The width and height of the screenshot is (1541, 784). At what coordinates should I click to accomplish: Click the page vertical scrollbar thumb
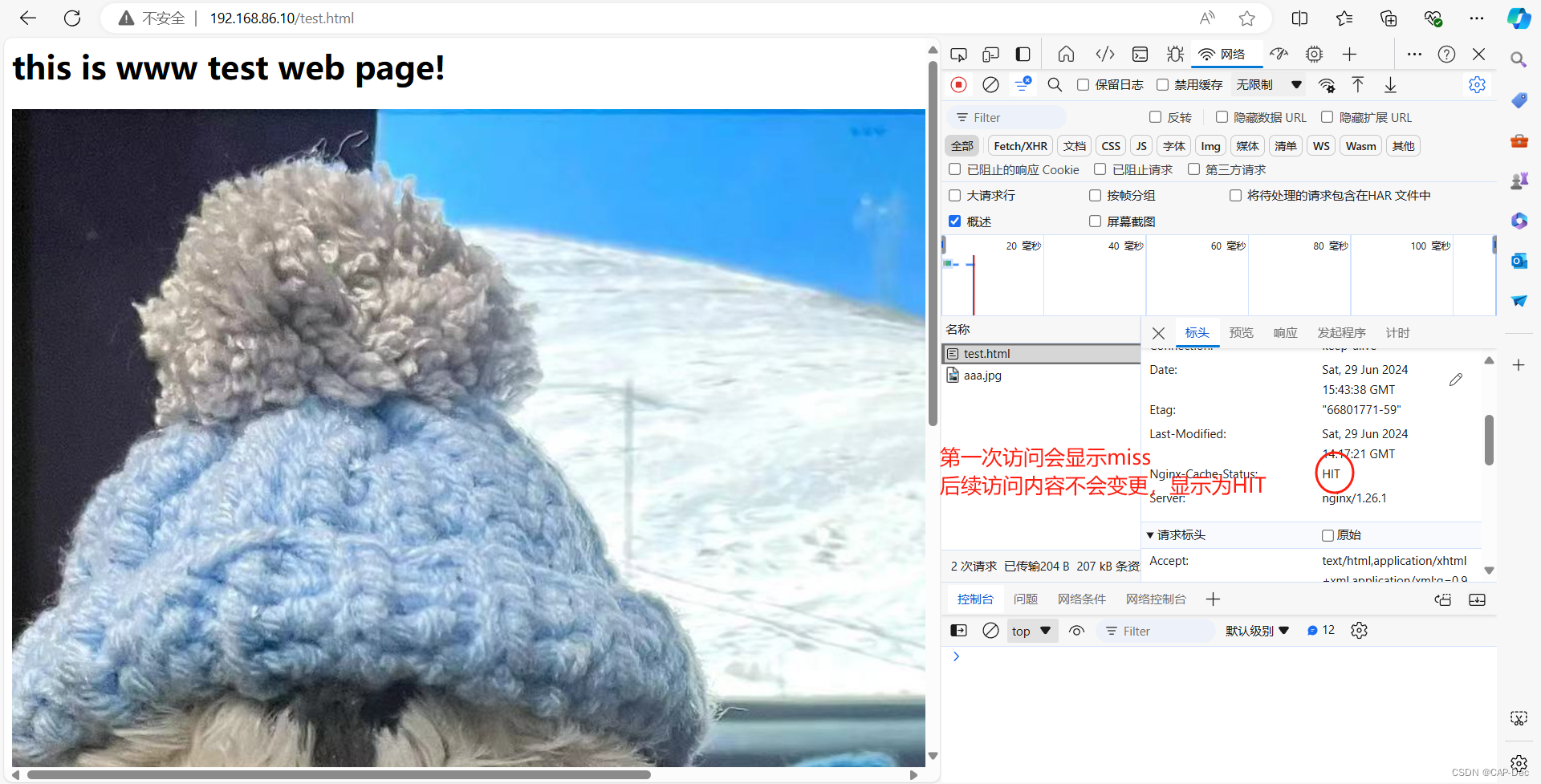933,243
